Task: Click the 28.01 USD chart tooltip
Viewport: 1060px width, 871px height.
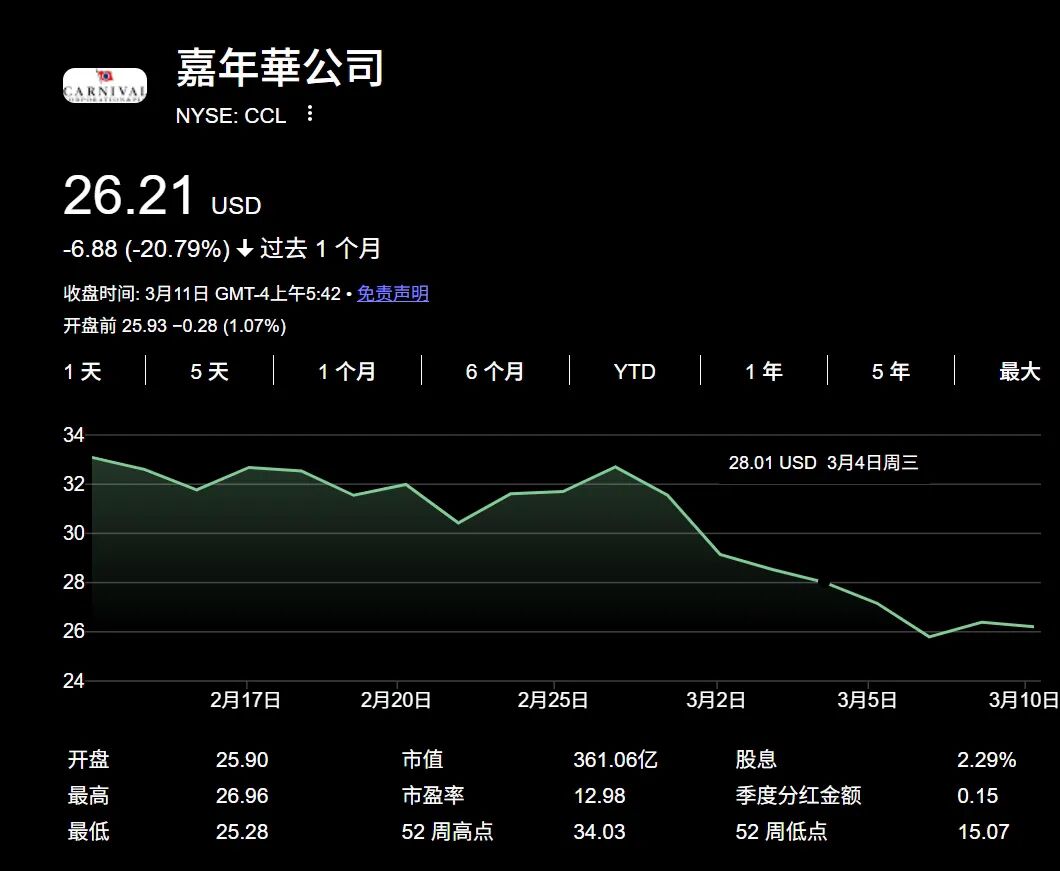Action: [x=822, y=463]
